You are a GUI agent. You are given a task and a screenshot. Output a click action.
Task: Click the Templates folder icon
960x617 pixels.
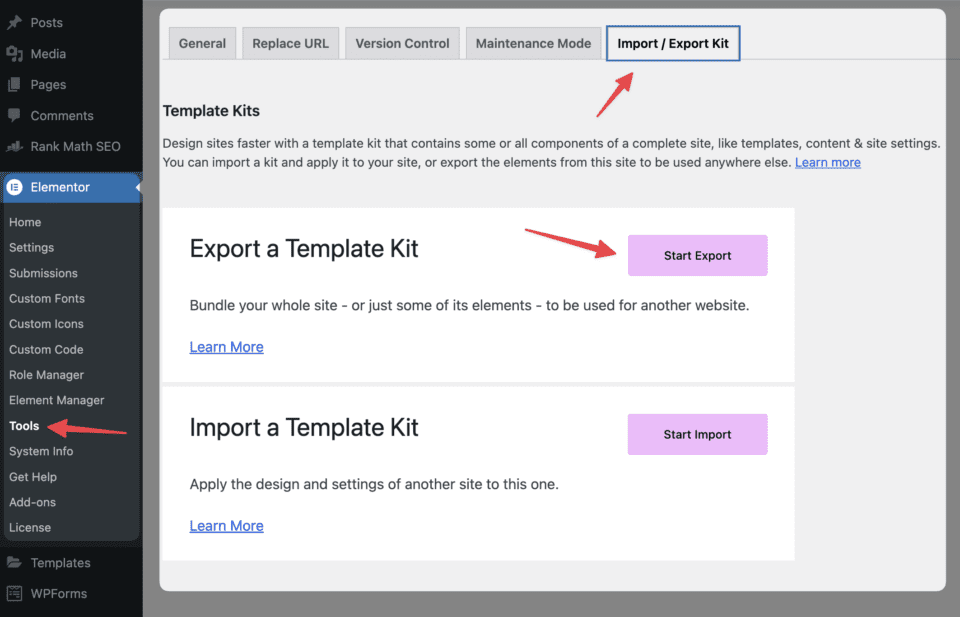(x=14, y=563)
